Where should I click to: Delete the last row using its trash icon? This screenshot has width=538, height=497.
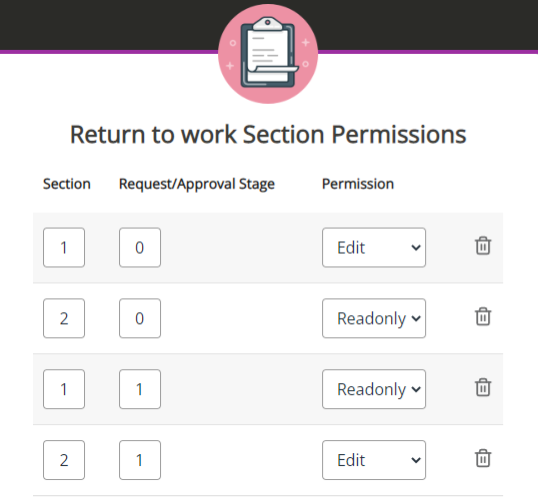(x=483, y=458)
